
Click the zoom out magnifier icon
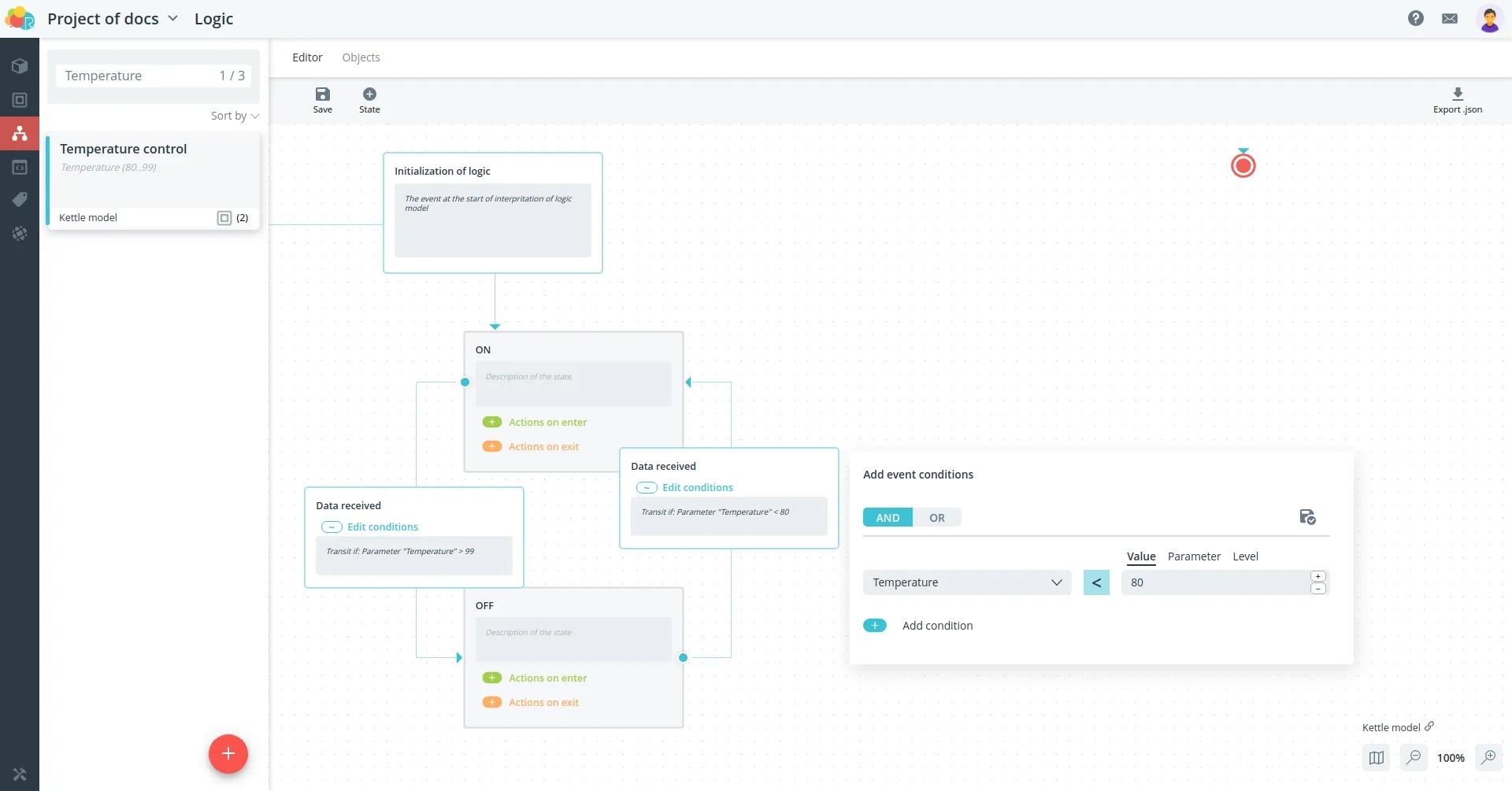coord(1414,757)
